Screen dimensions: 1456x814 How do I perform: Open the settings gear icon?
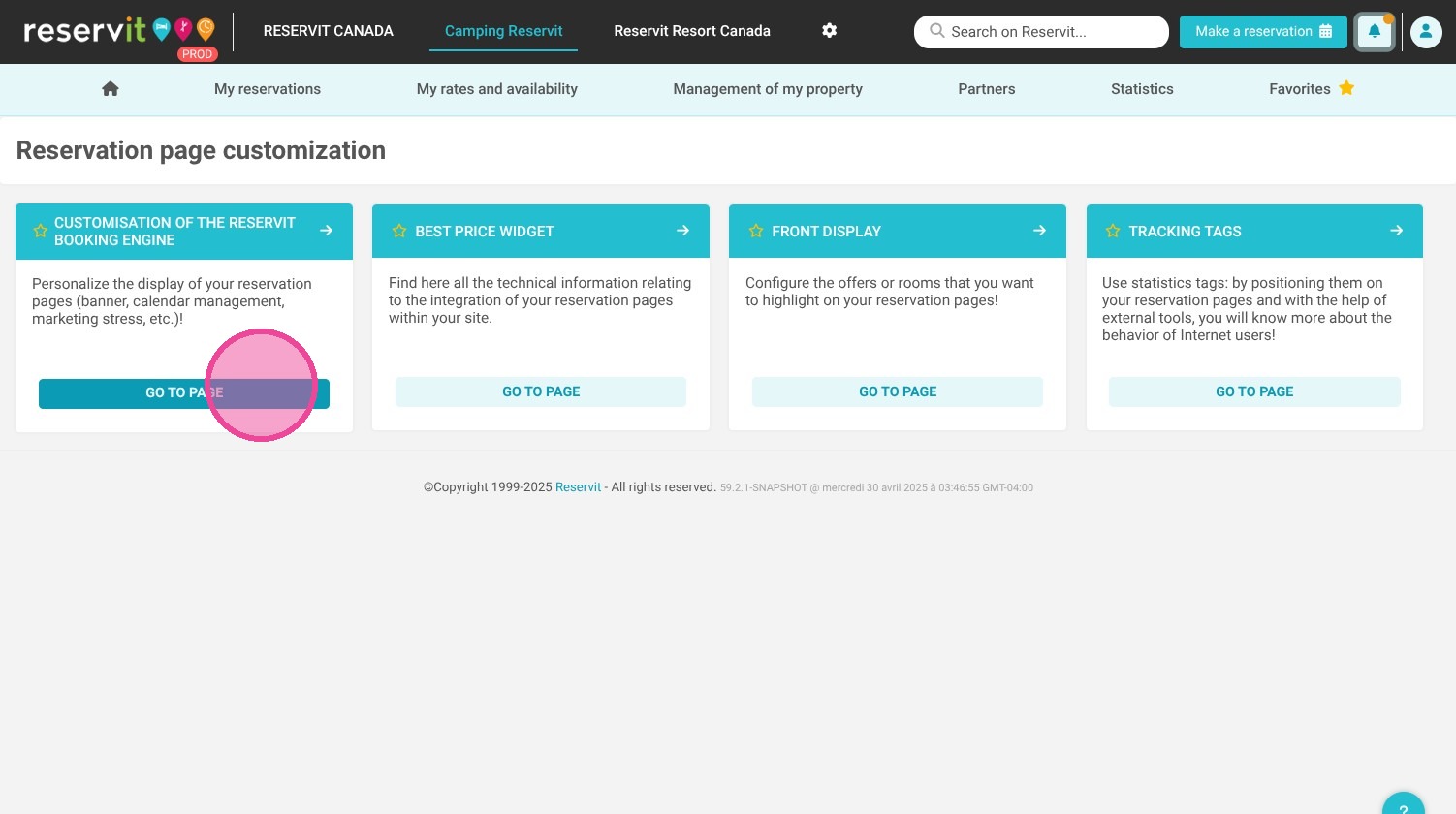[829, 31]
